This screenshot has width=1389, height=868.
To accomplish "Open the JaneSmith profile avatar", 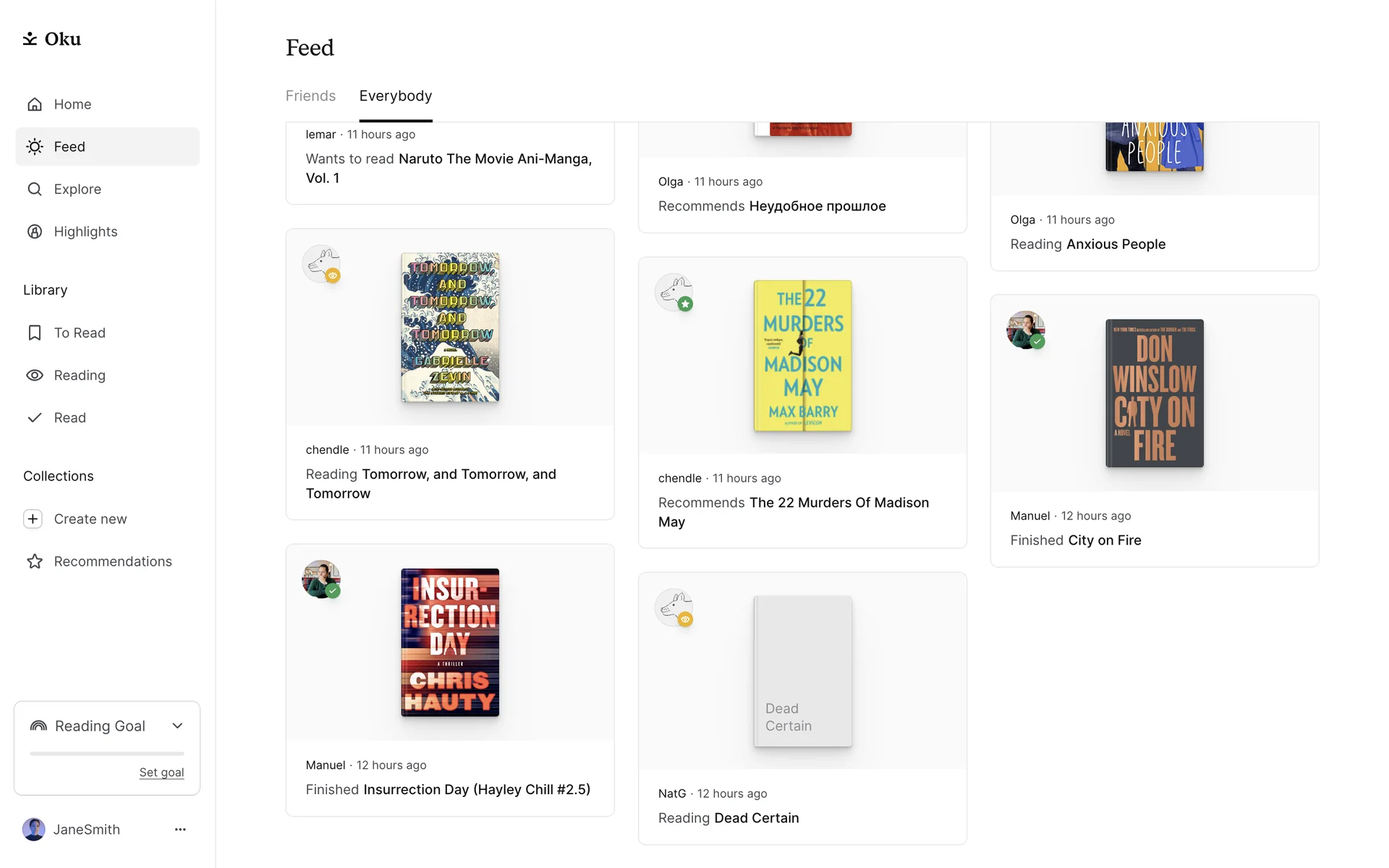I will coord(34,830).
